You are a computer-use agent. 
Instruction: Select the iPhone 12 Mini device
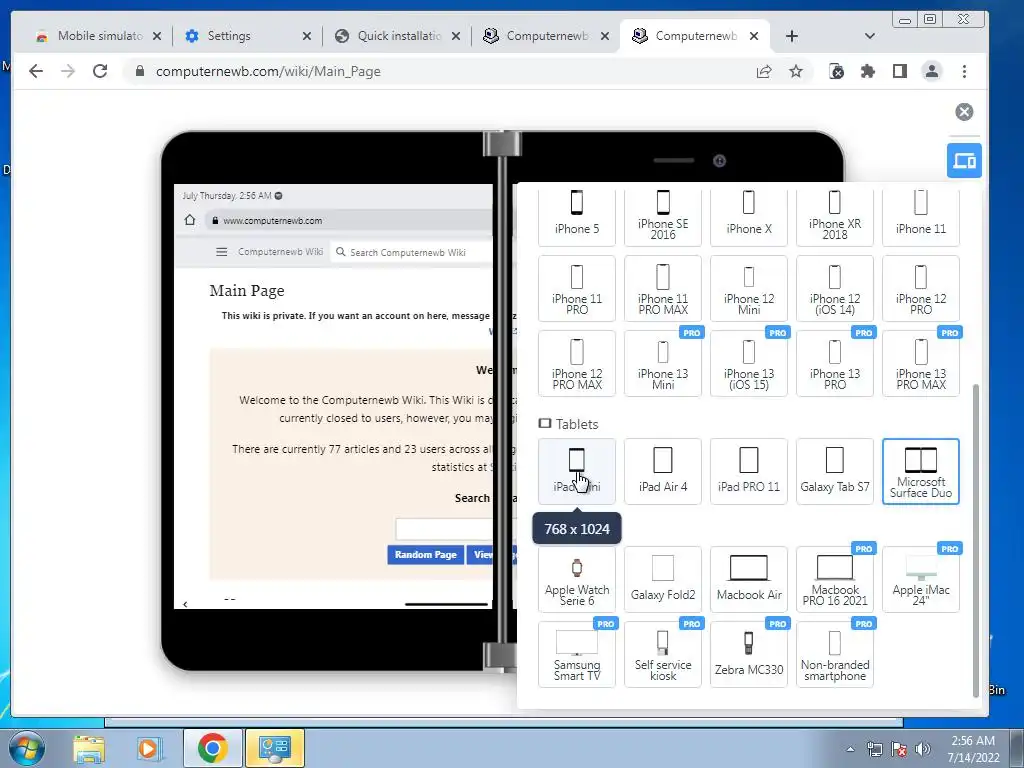(x=749, y=289)
